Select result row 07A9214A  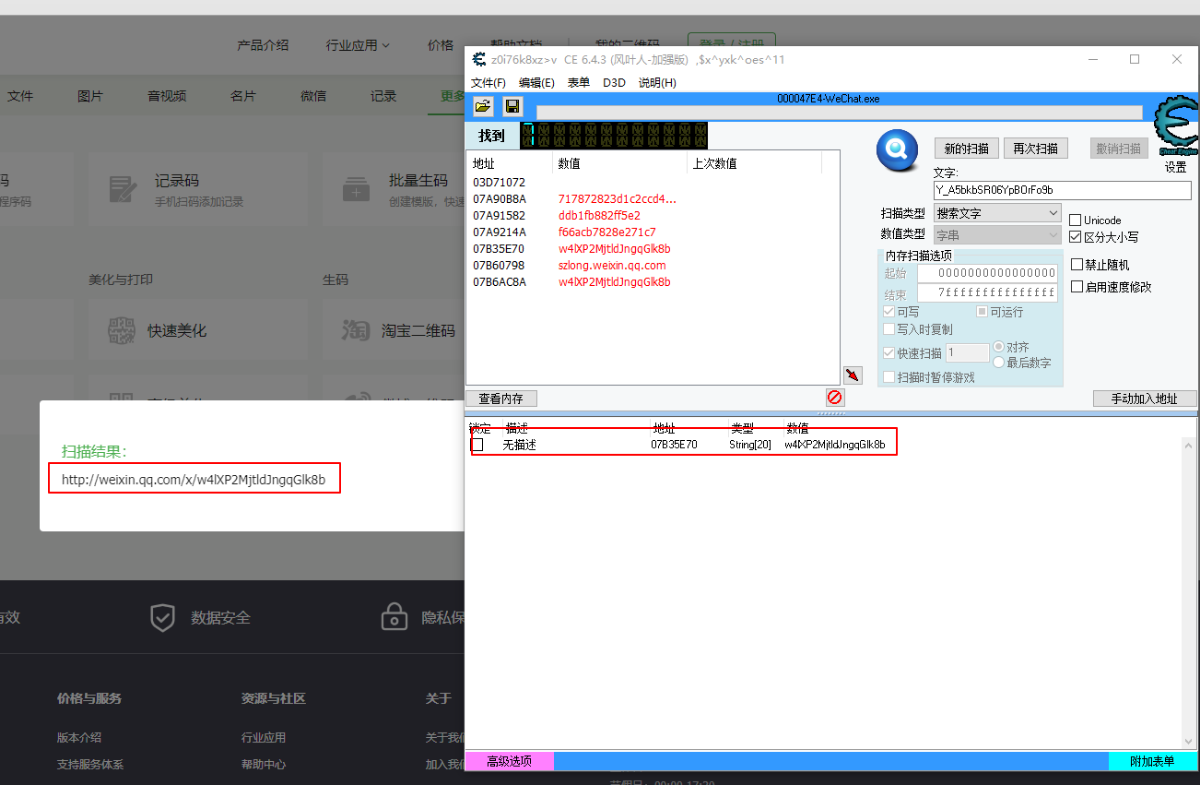click(652, 232)
